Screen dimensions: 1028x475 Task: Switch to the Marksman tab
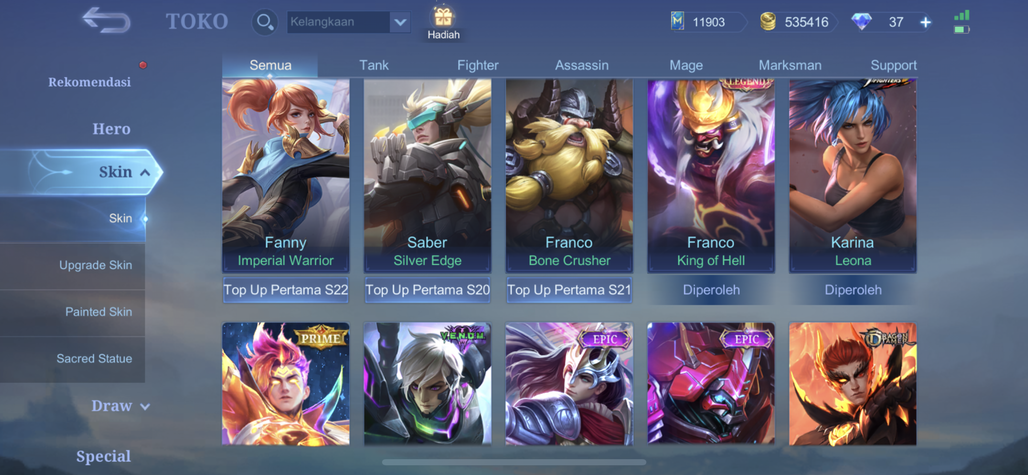(x=790, y=66)
